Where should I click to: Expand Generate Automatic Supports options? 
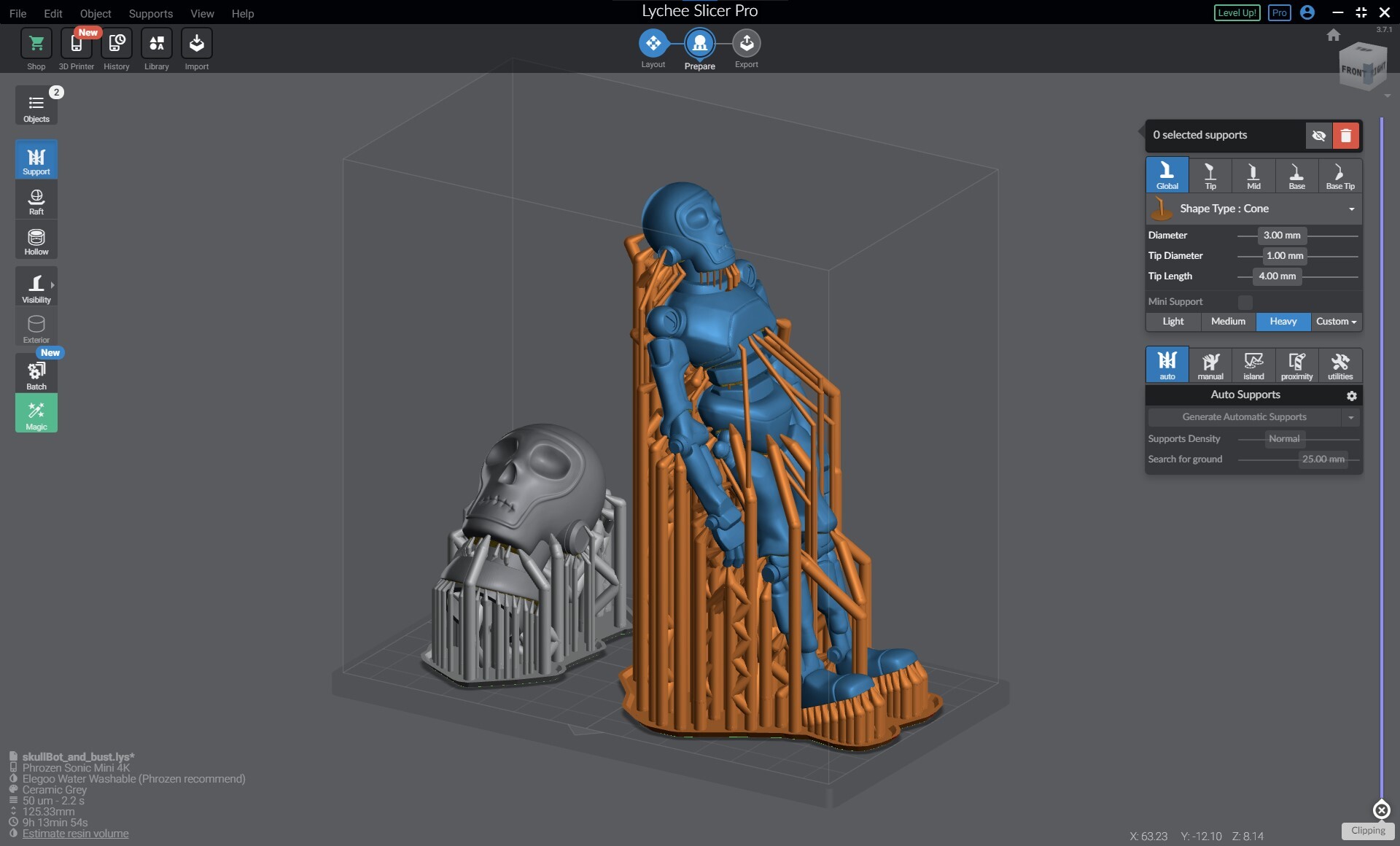tap(1352, 416)
